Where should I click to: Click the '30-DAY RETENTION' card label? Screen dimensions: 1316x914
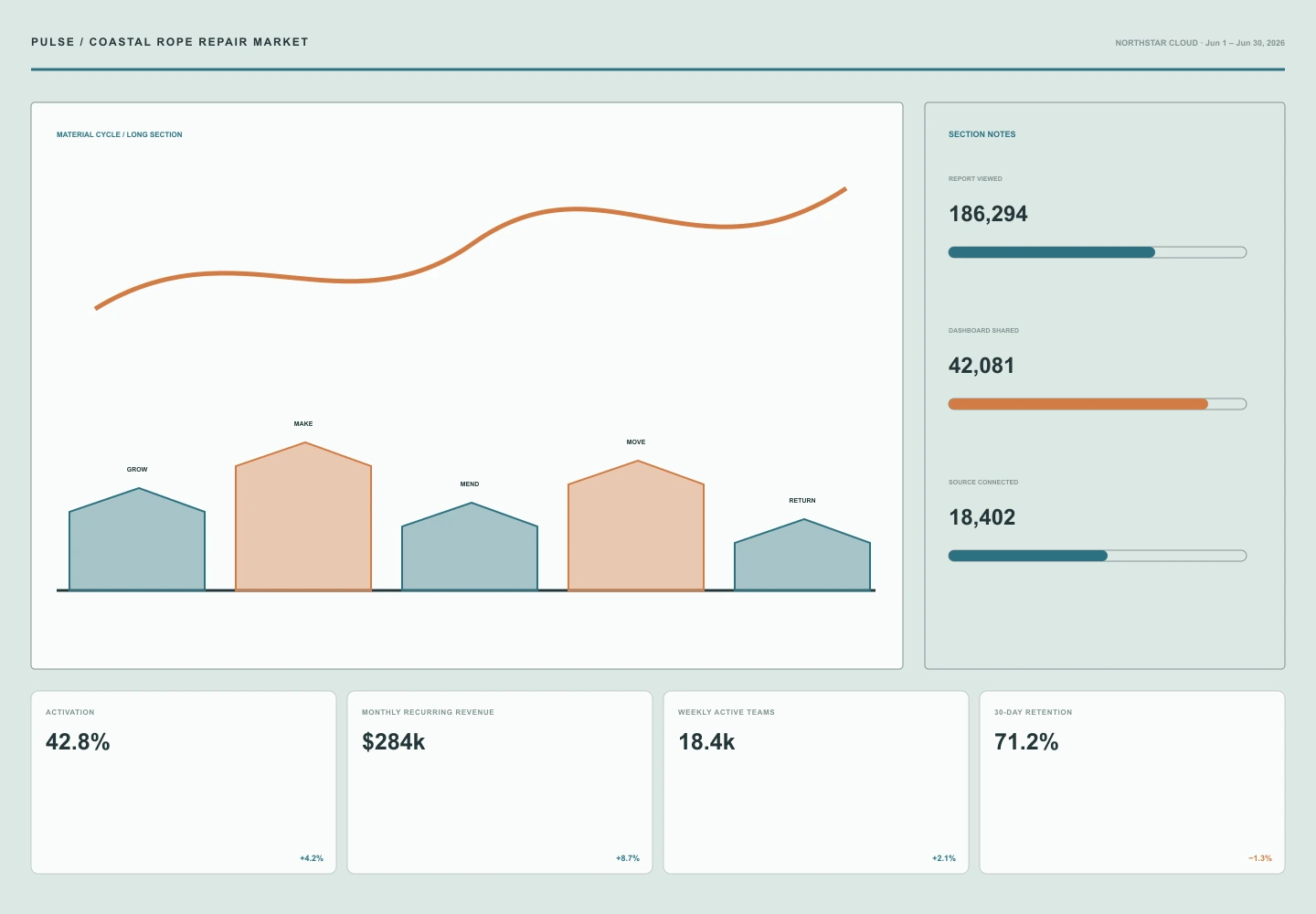pyautogui.click(x=1034, y=712)
